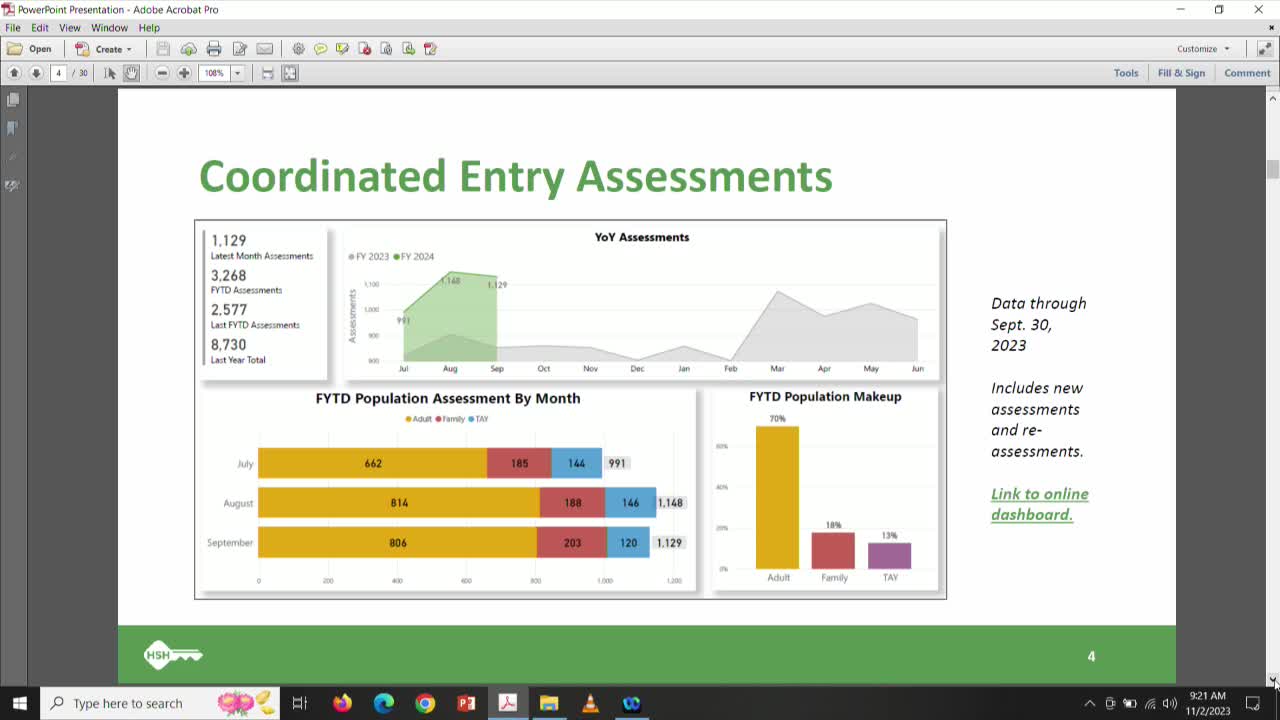Click the Adult 70% column bar

777,498
